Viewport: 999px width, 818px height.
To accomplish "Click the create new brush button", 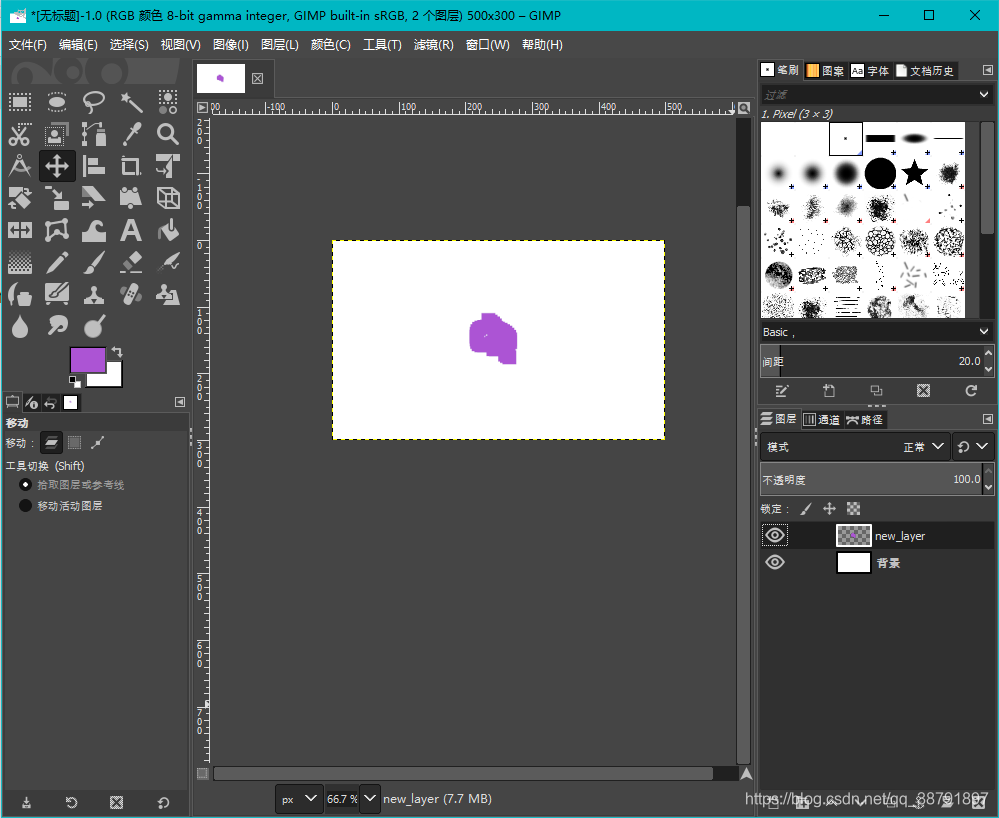I will (x=828, y=391).
